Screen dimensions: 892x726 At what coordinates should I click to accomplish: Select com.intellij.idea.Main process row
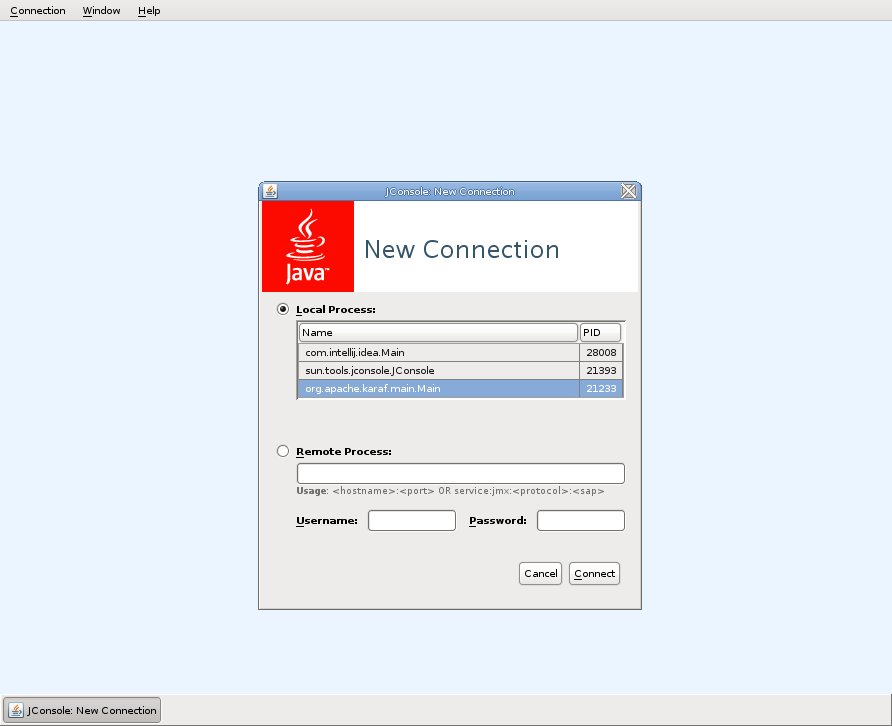pyautogui.click(x=438, y=352)
